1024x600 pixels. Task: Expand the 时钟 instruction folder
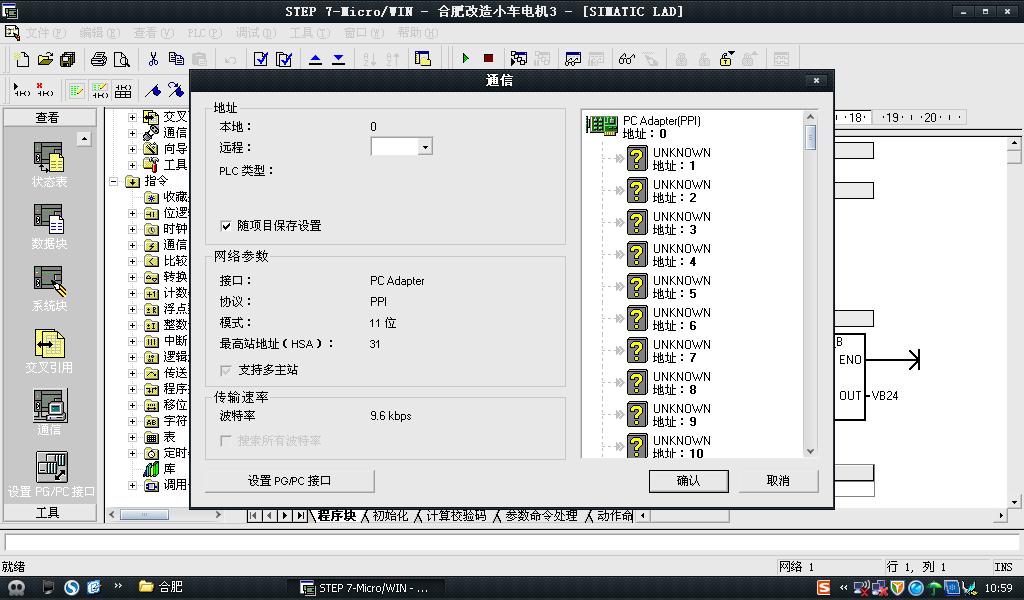[x=133, y=229]
